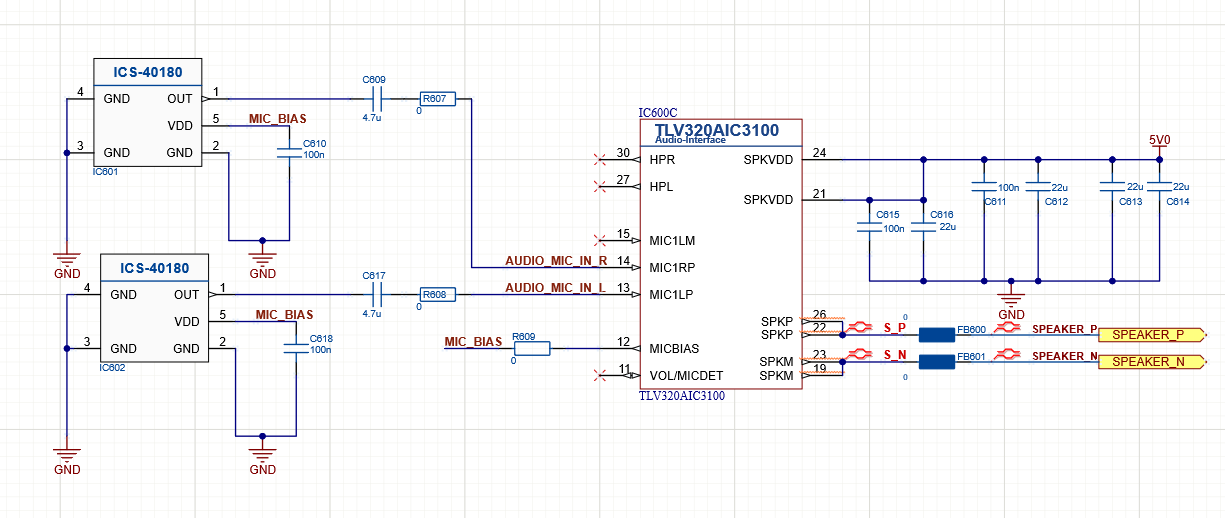Image resolution: width=1225 pixels, height=518 pixels.
Task: Click the HPR pin label
Action: click(x=662, y=159)
